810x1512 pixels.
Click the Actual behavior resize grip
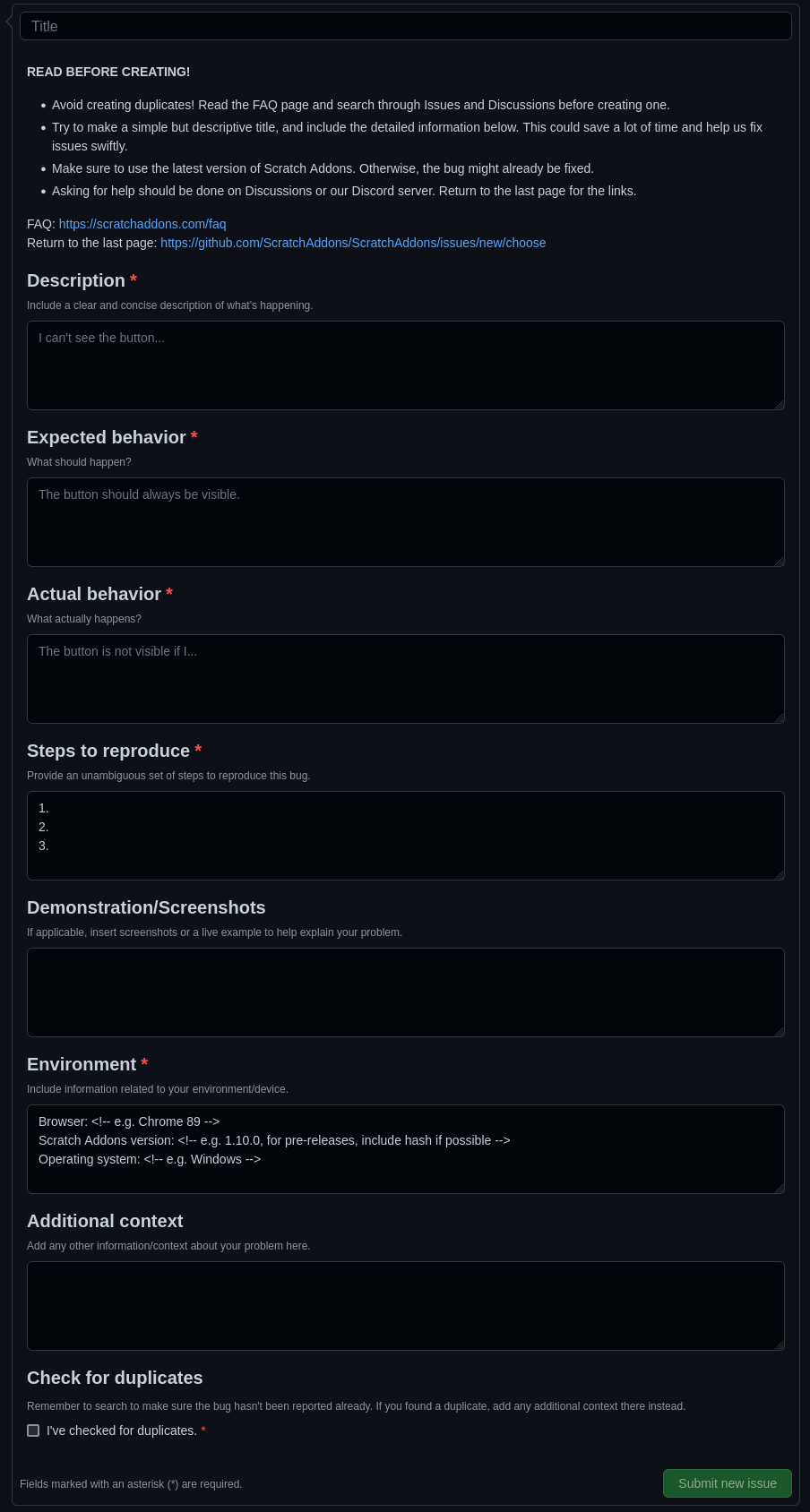[x=779, y=718]
